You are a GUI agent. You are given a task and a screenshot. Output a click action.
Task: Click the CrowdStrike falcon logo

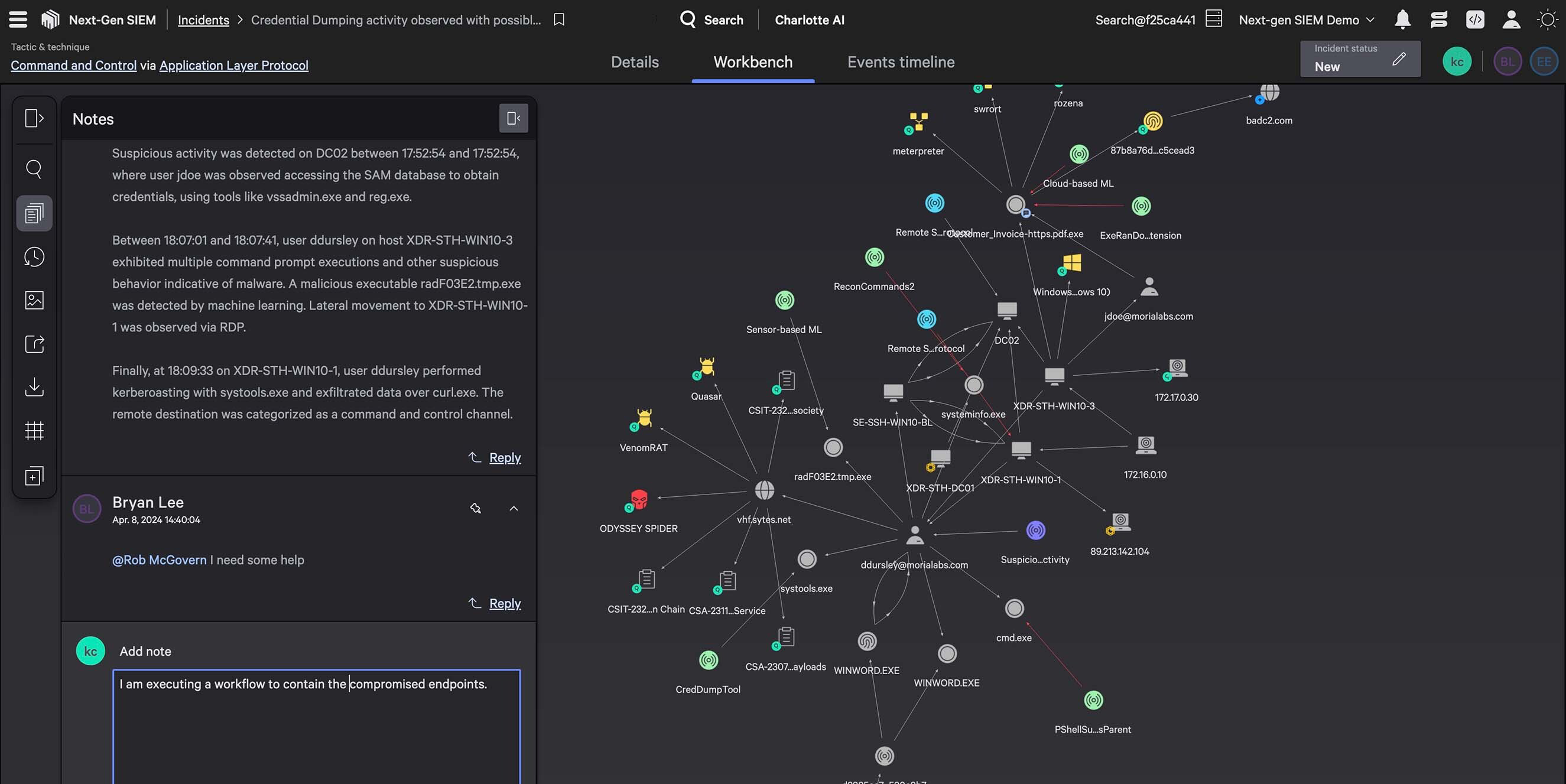[x=50, y=19]
